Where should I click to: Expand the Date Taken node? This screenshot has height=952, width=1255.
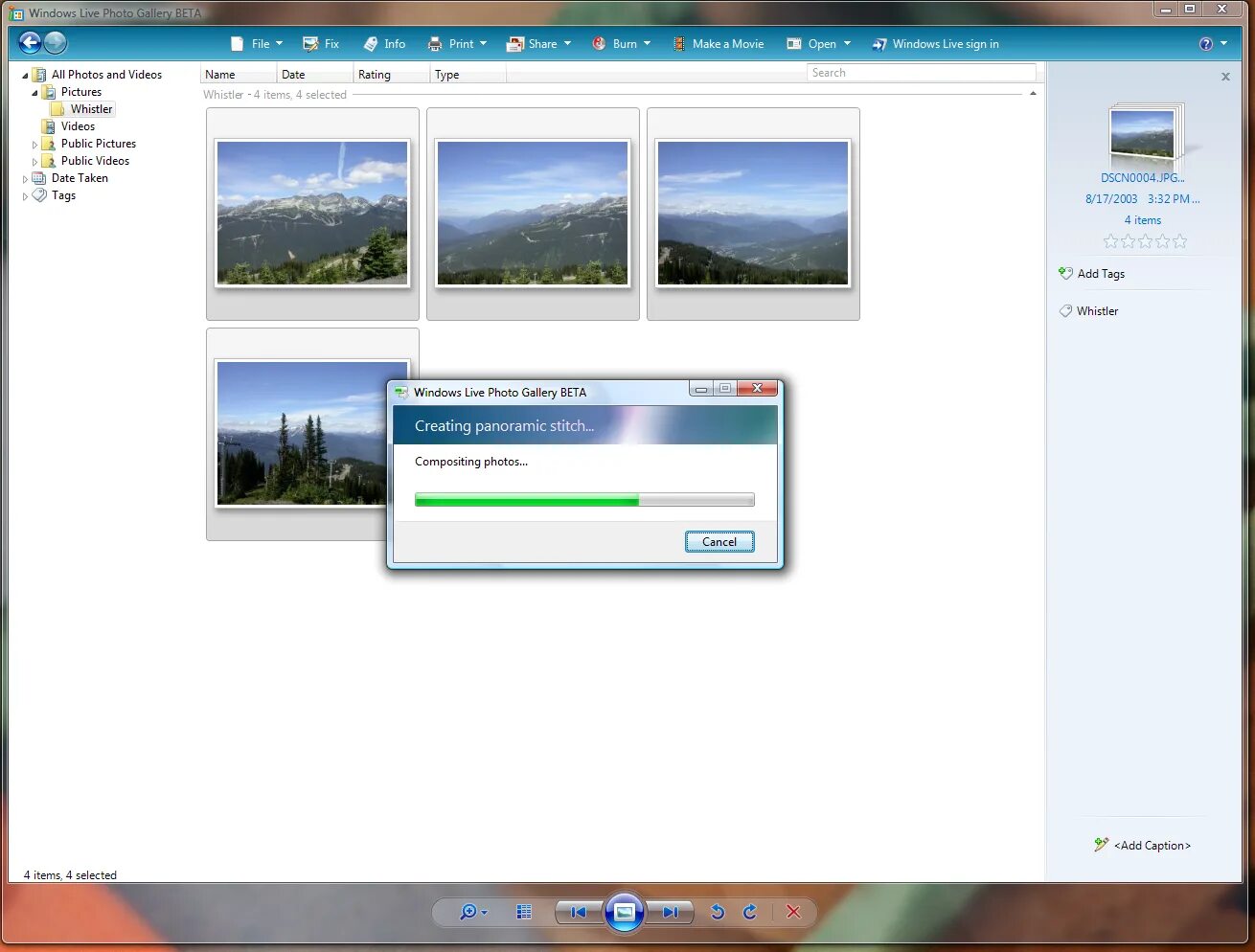26,179
